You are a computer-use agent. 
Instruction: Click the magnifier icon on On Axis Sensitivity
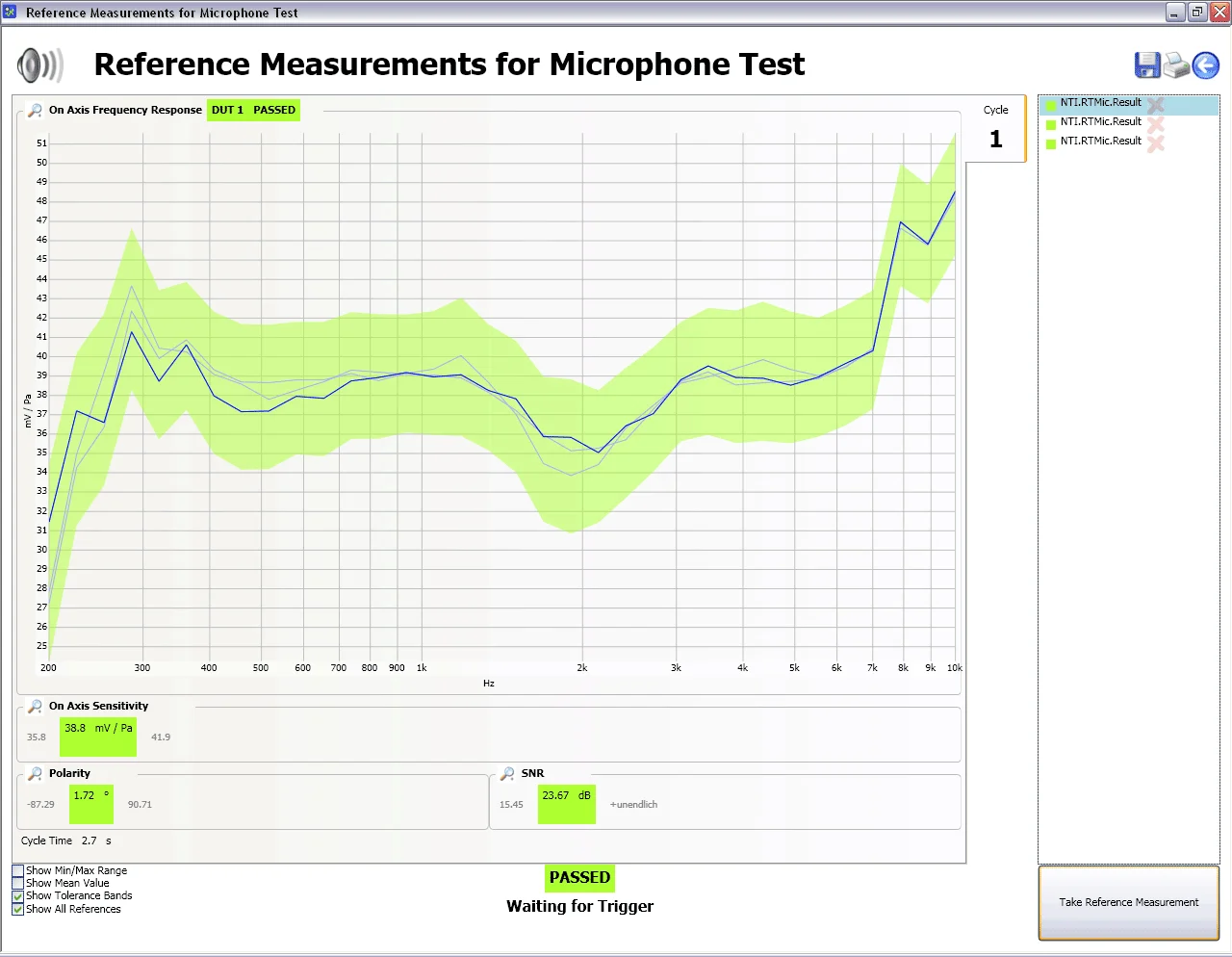(x=34, y=706)
